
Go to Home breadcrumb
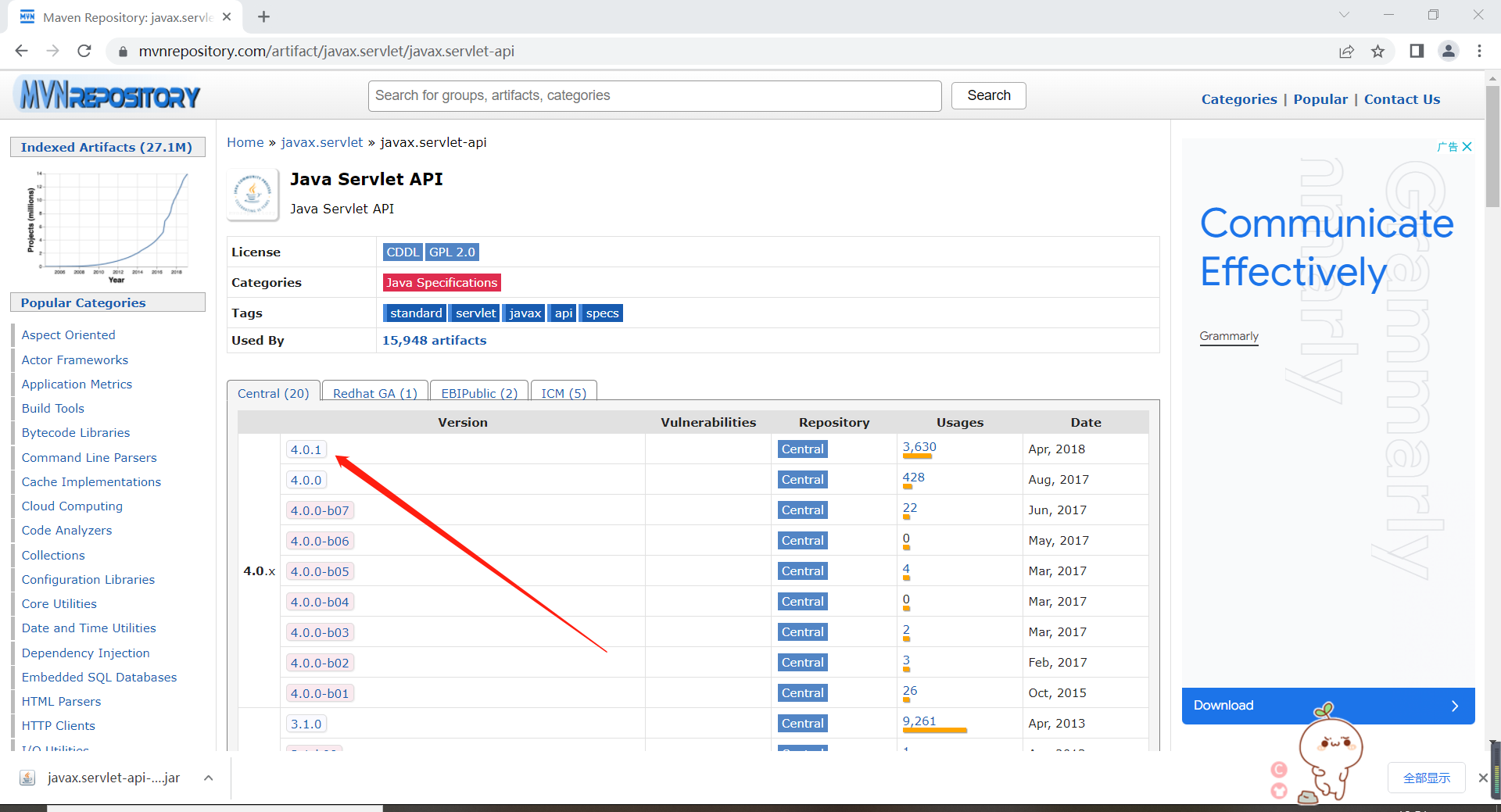tap(245, 142)
